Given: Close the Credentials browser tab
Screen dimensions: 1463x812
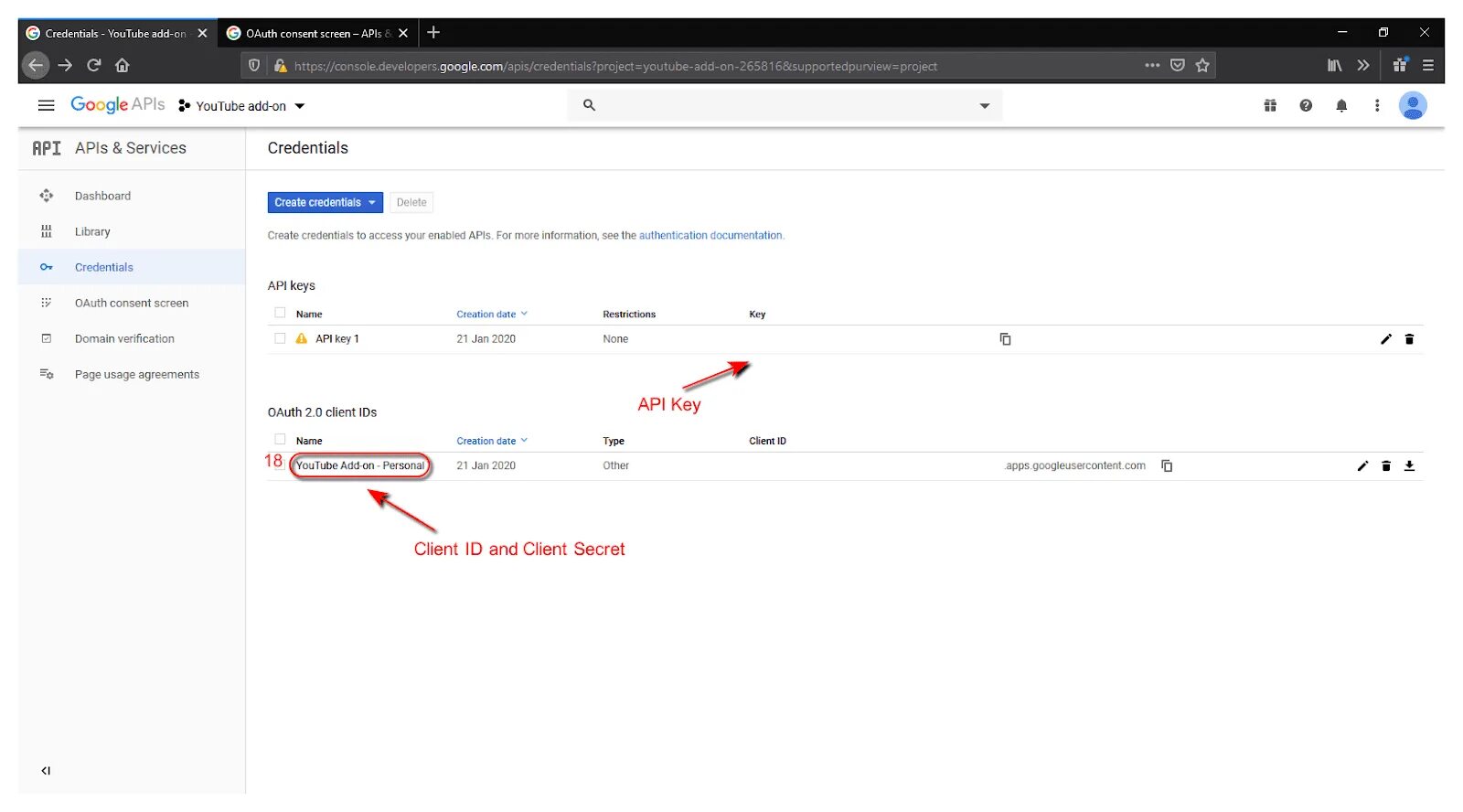Looking at the screenshot, I should click(202, 33).
